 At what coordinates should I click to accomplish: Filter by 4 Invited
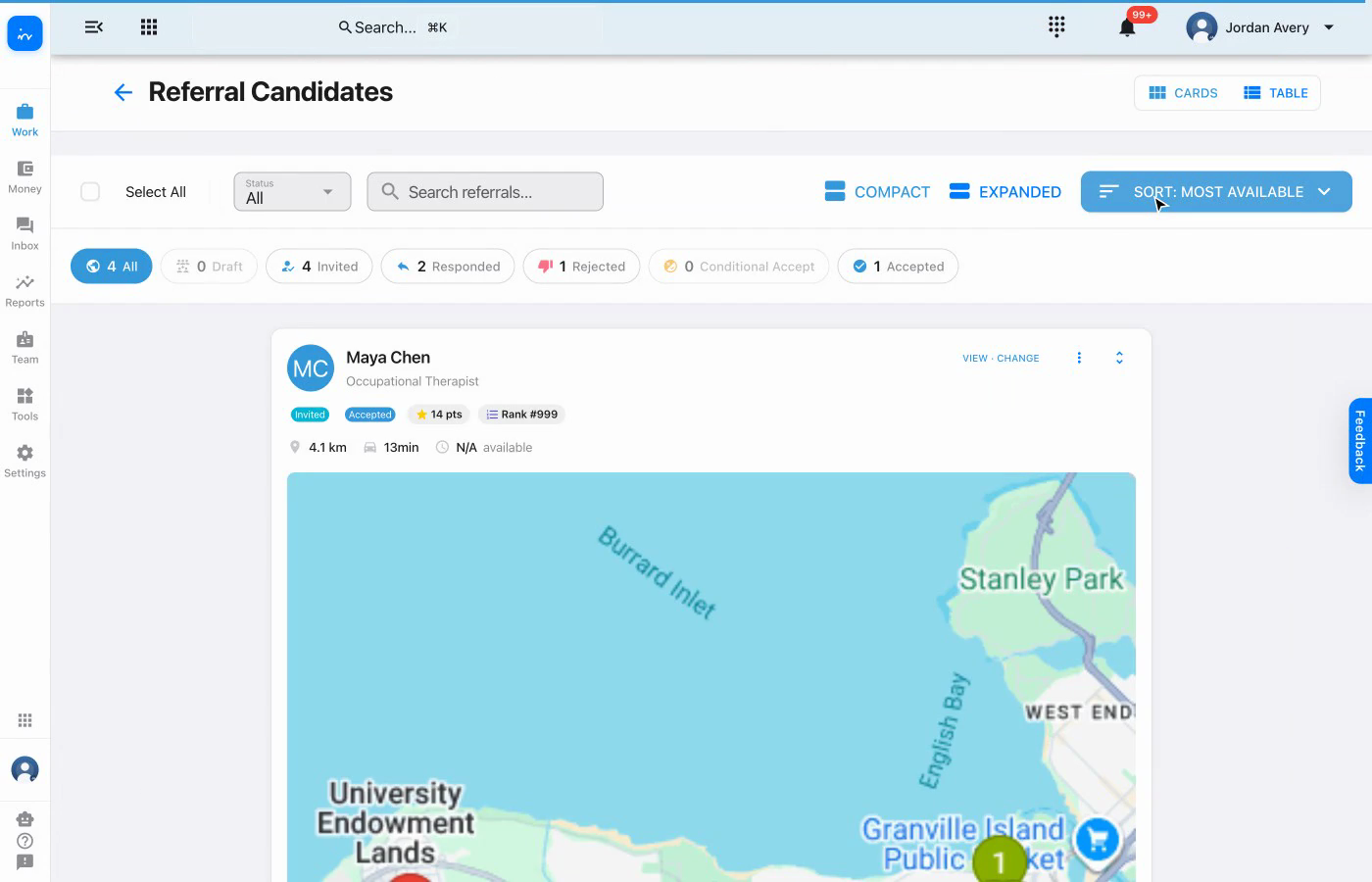pos(319,267)
